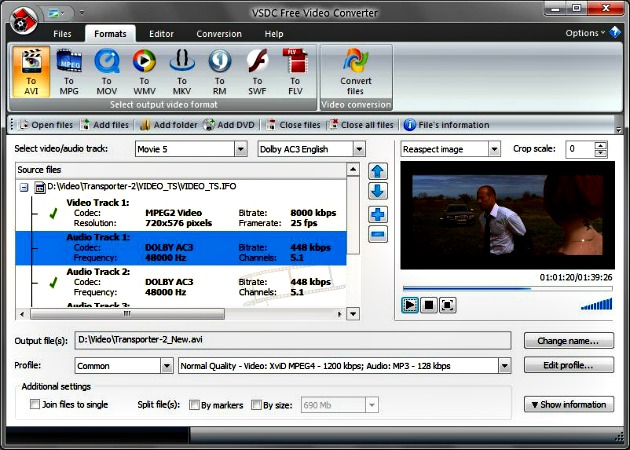The height and width of the screenshot is (450, 630).
Task: Open the Files tab
Action: click(62, 34)
